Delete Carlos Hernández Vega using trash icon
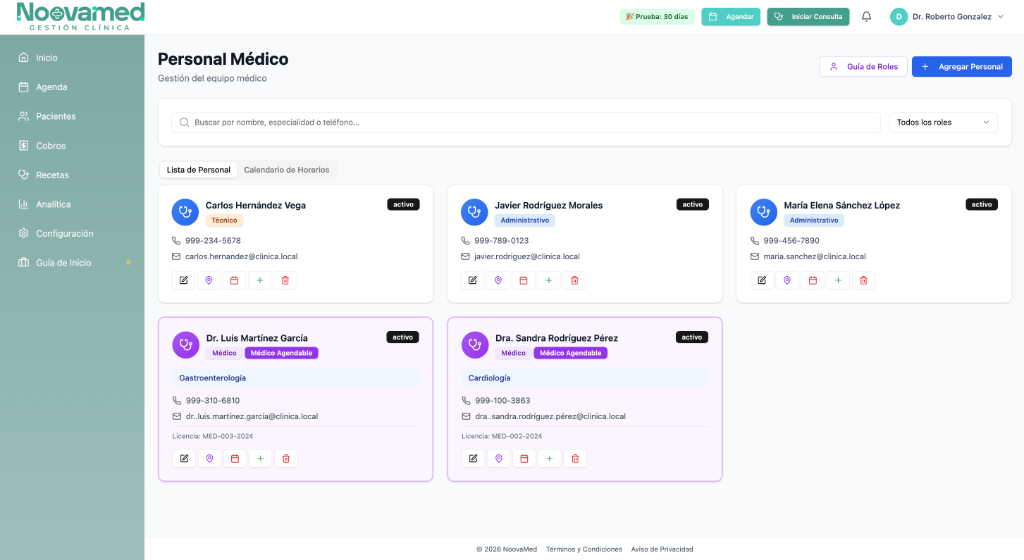 [285, 281]
